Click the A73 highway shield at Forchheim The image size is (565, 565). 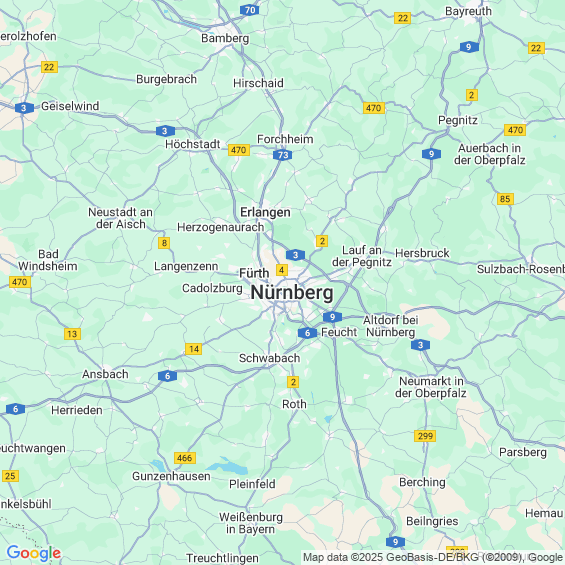[x=282, y=155]
